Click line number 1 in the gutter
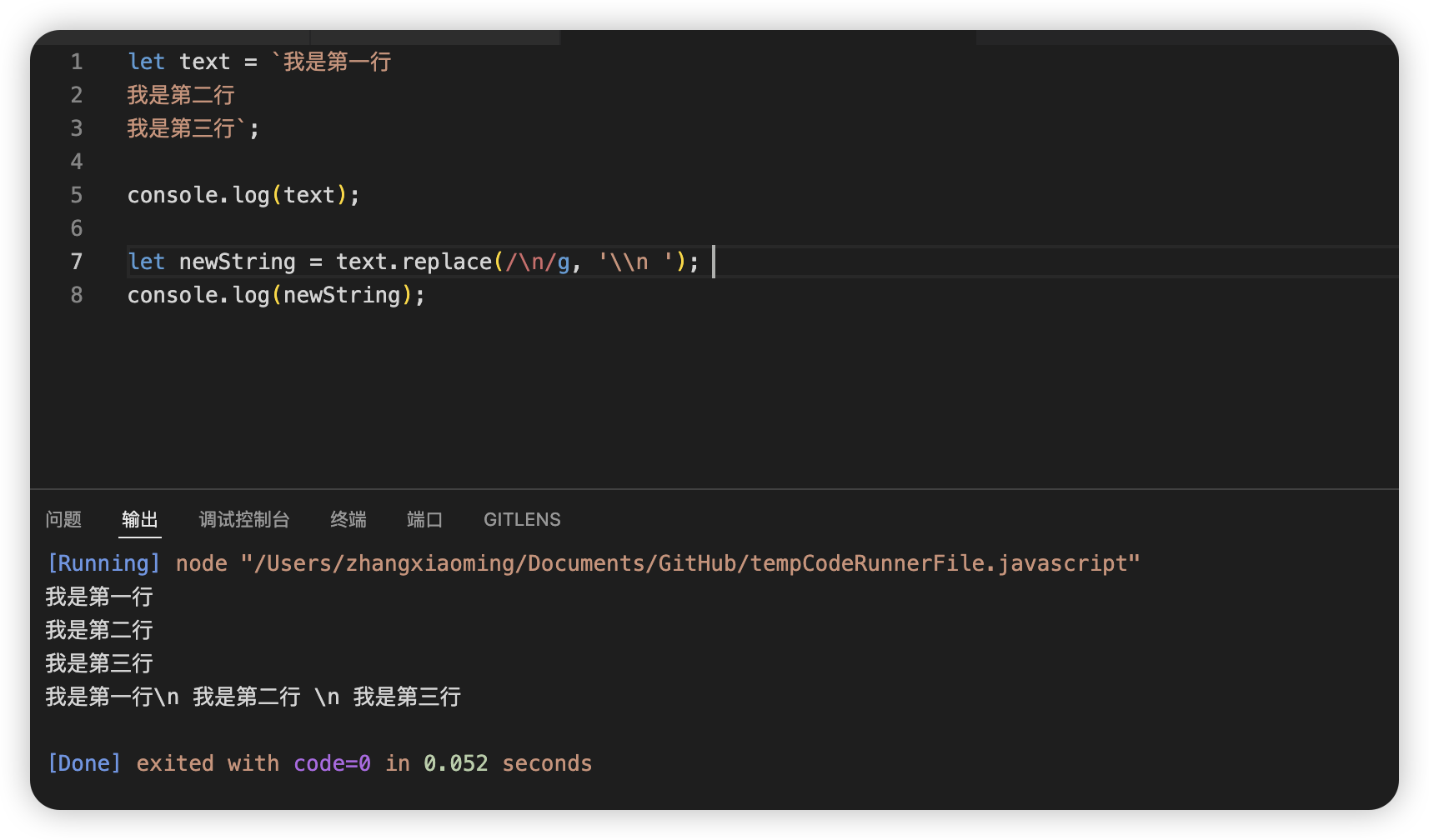 77,62
